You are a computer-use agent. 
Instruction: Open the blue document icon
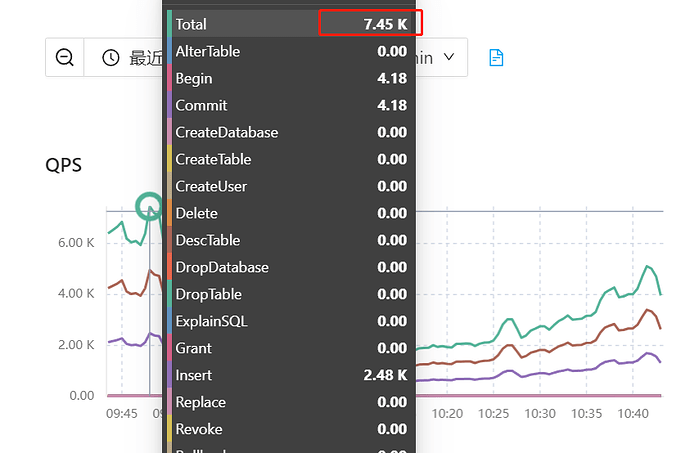coord(496,58)
